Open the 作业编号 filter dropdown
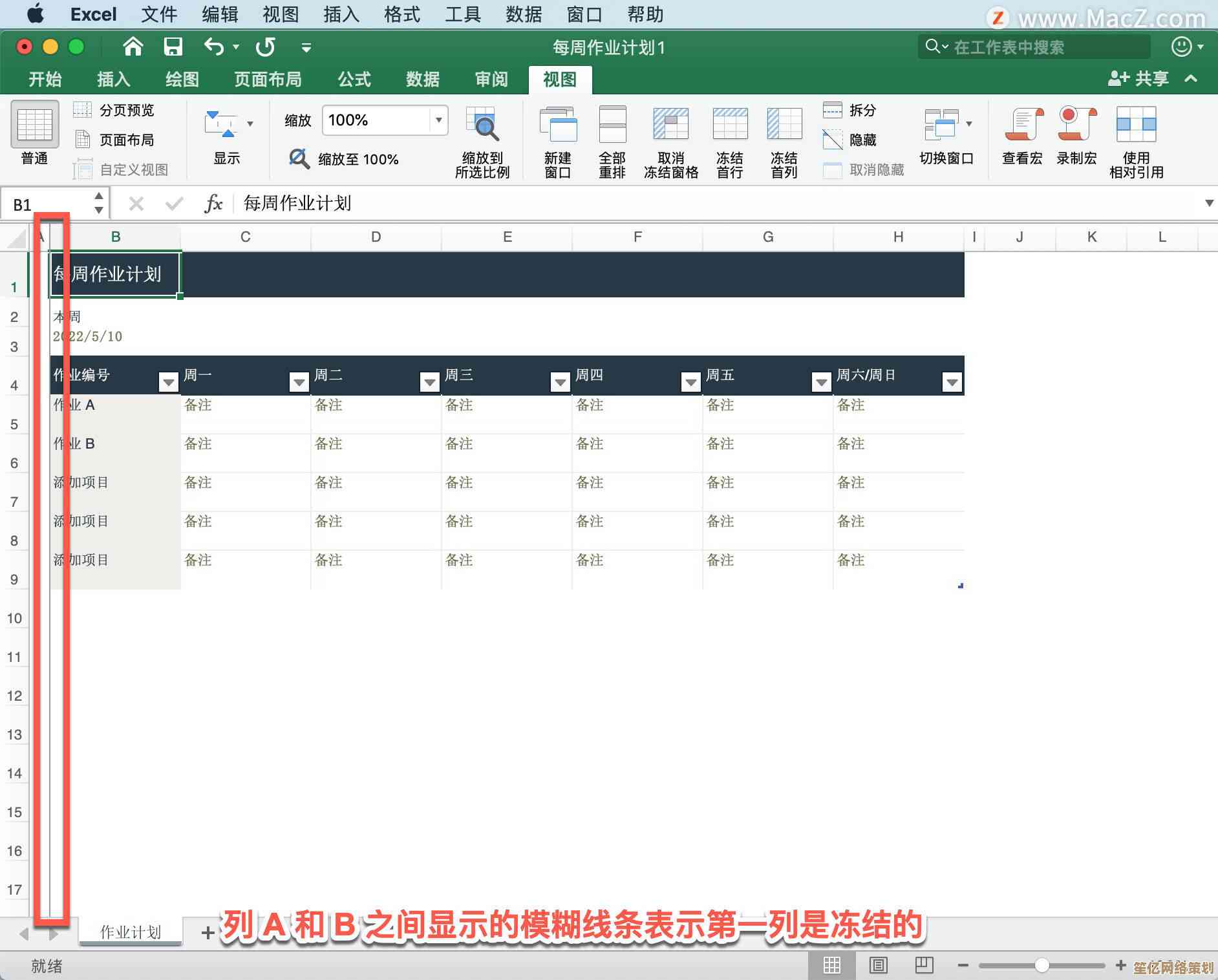Screen dimensions: 1218x980 tap(168, 383)
